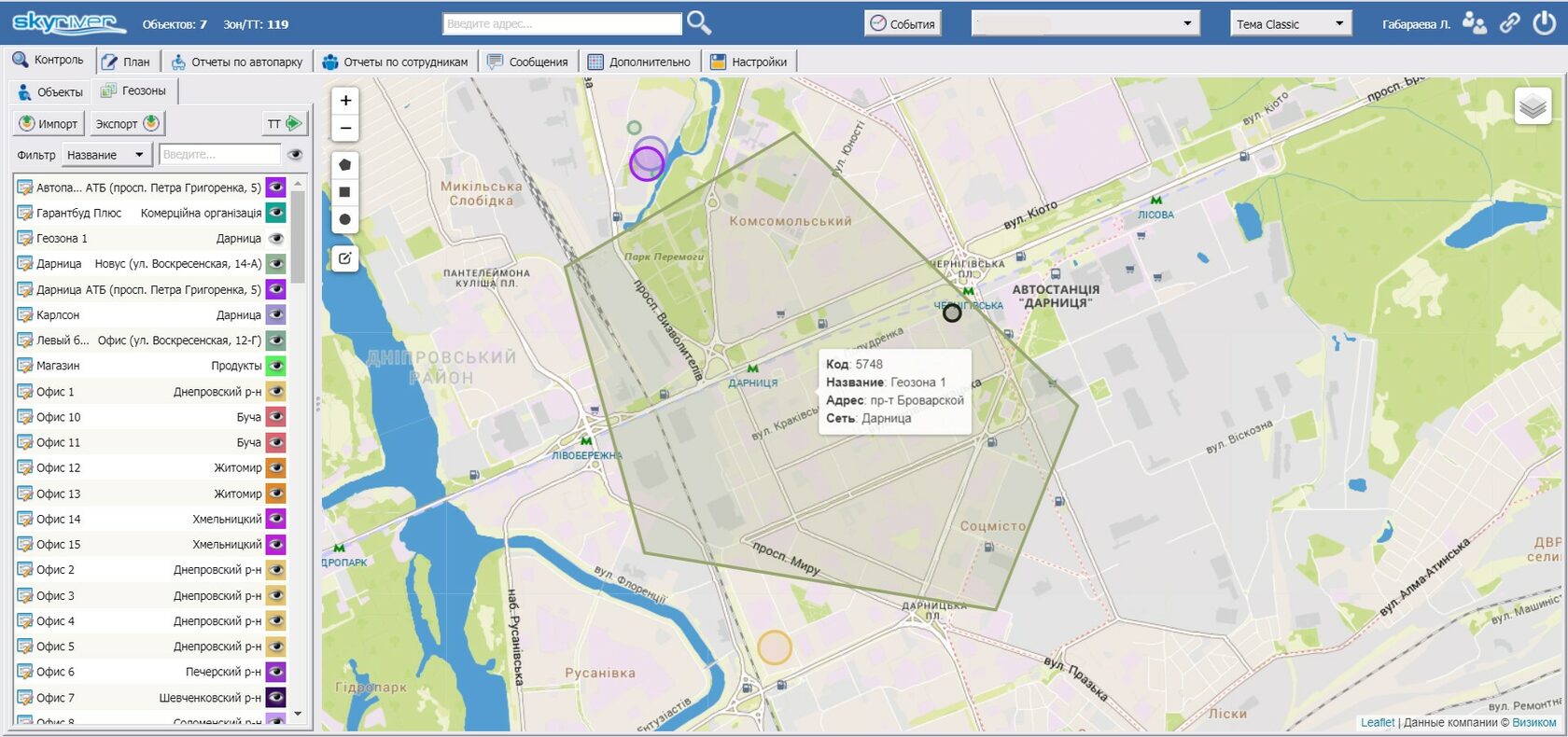The width and height of the screenshot is (1568, 737).
Task: Switch to the Объекты tab
Action: click(x=50, y=91)
